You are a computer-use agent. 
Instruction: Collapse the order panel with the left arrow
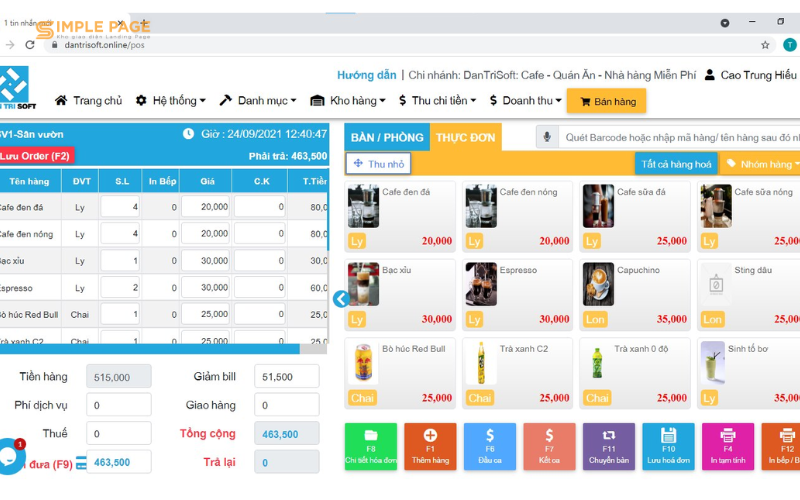pyautogui.click(x=340, y=298)
